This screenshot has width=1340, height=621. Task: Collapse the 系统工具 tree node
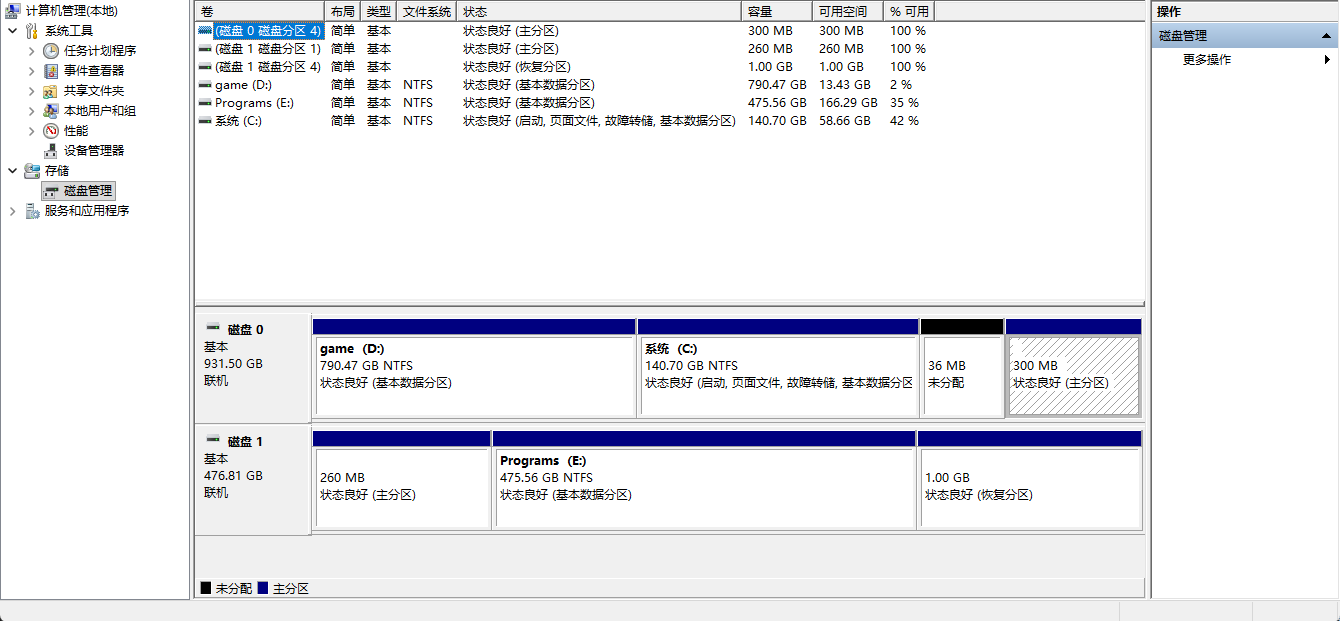(x=12, y=31)
